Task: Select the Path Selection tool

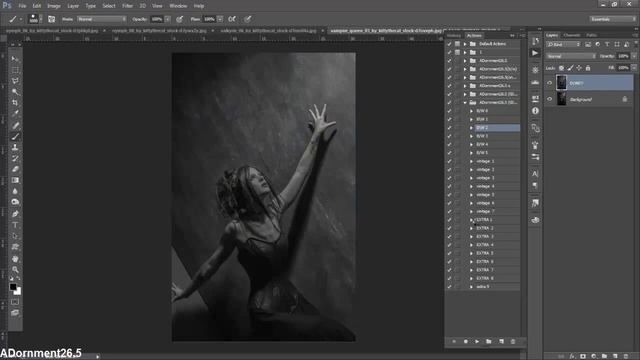Action: point(15,236)
